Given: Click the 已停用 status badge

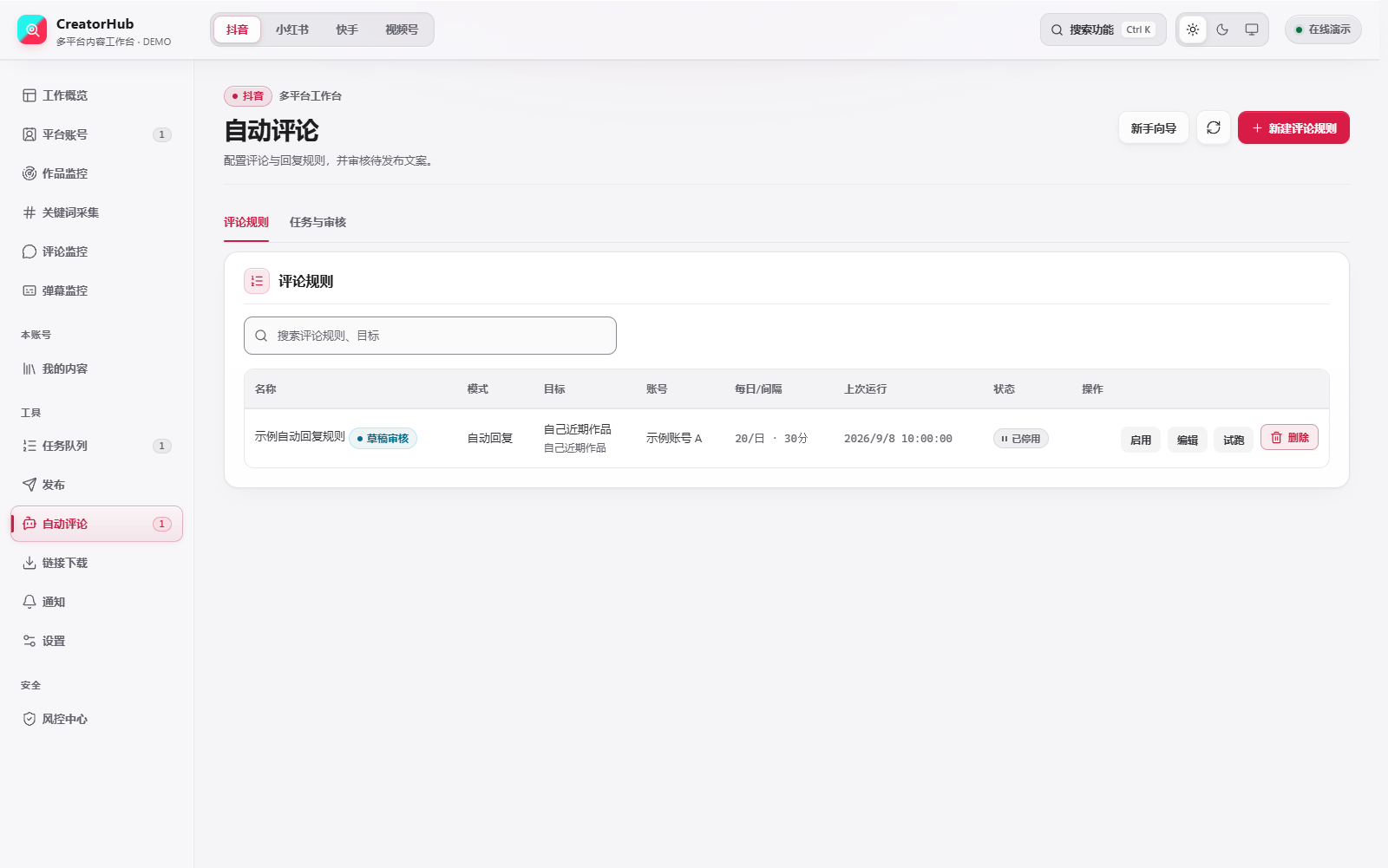Looking at the screenshot, I should (x=1021, y=439).
